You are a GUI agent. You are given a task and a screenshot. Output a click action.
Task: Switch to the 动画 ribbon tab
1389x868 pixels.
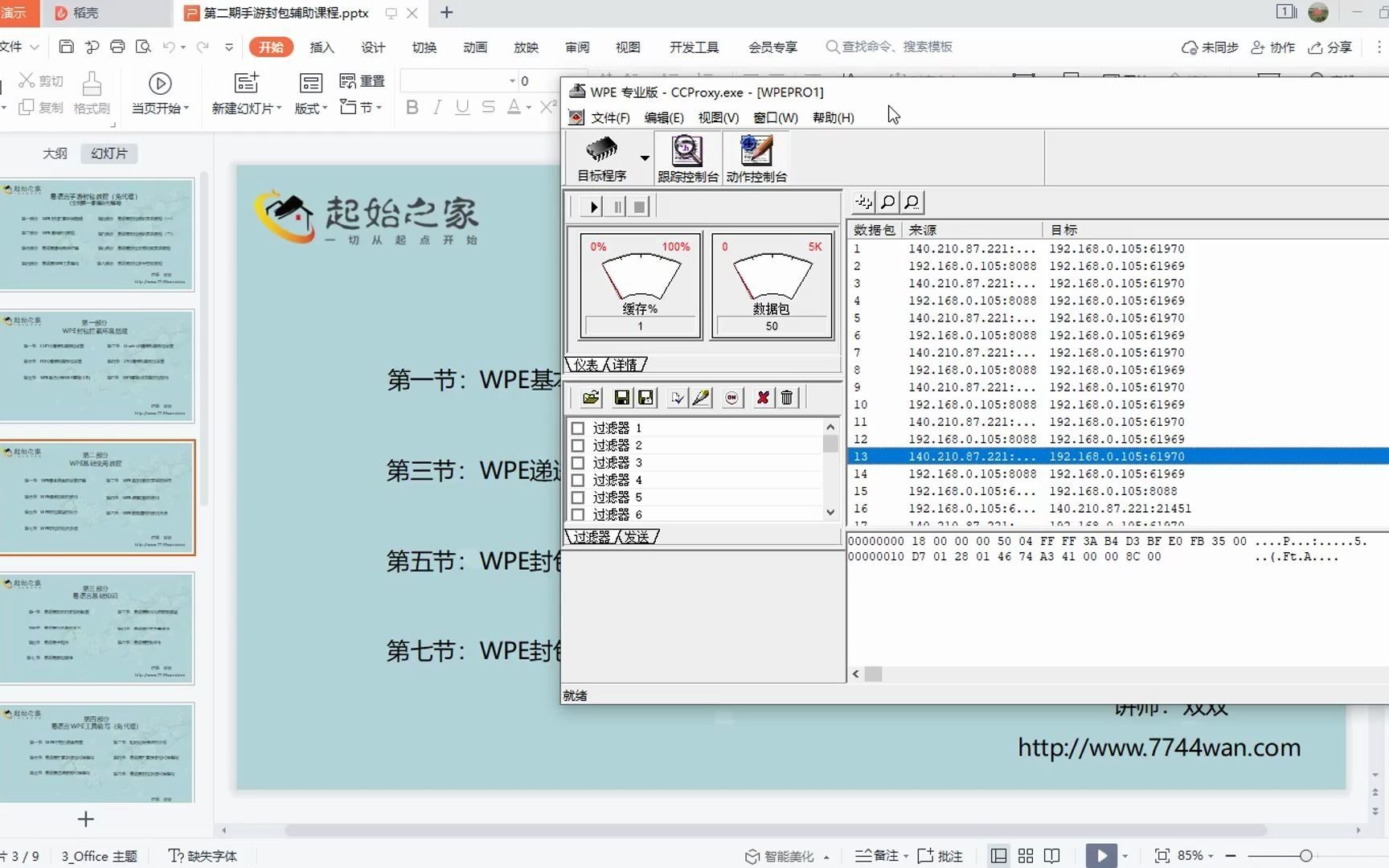click(x=475, y=47)
